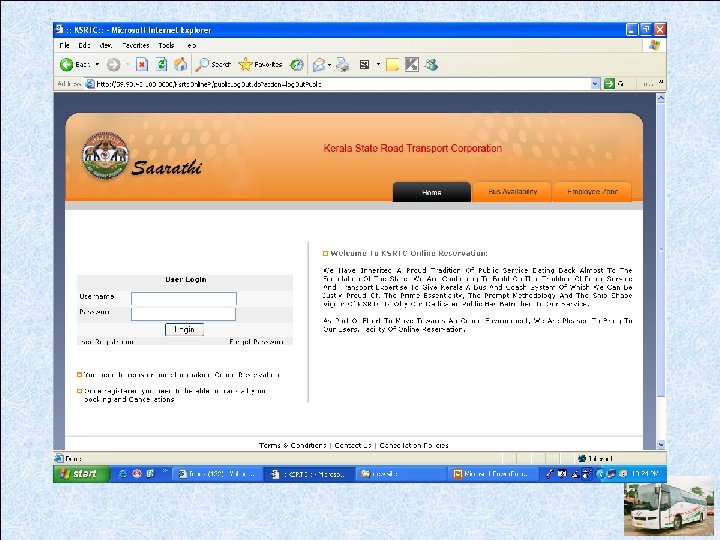Open the Help menu

[x=191, y=45]
